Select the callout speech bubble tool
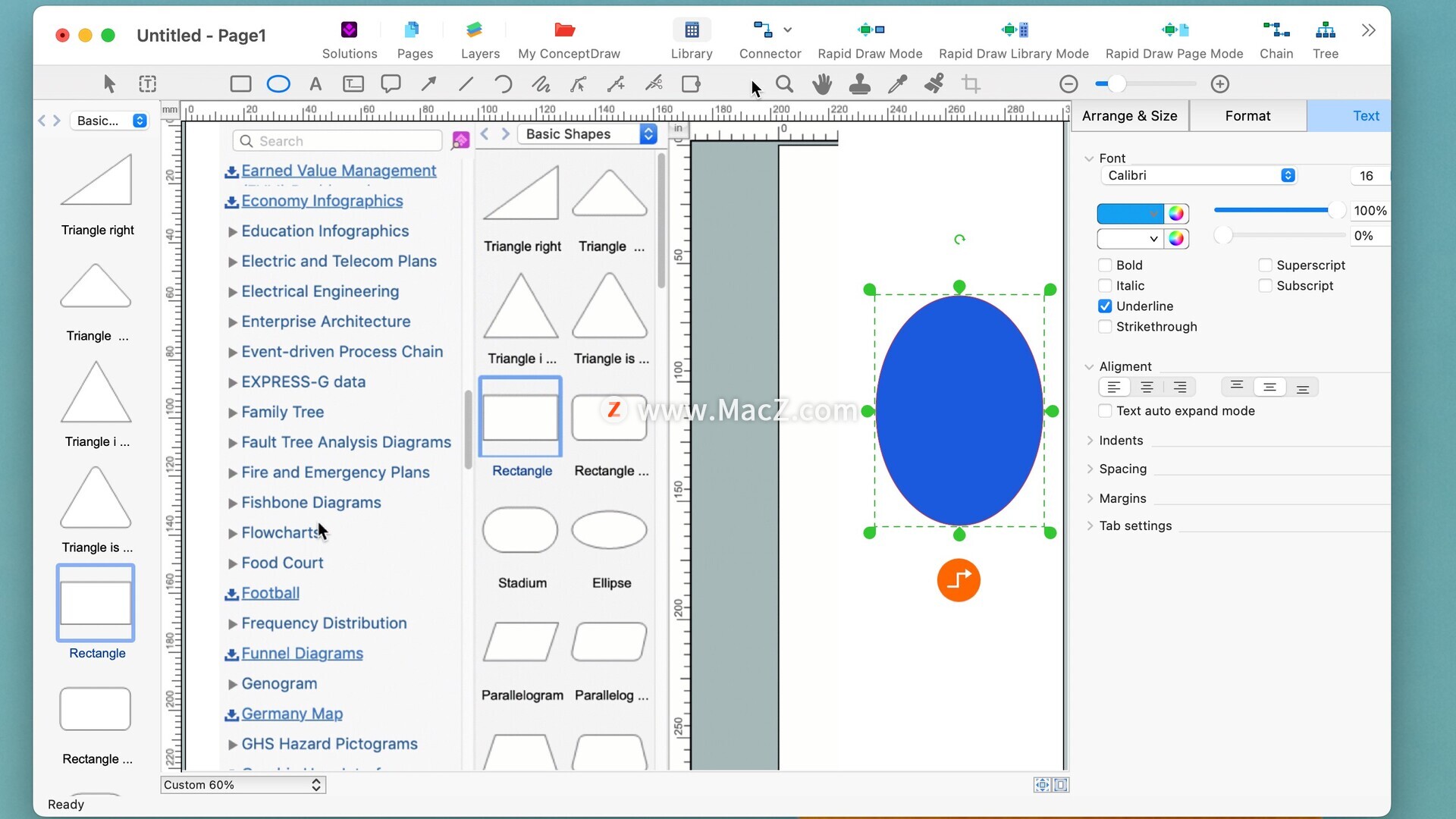The image size is (1456, 819). 391,83
